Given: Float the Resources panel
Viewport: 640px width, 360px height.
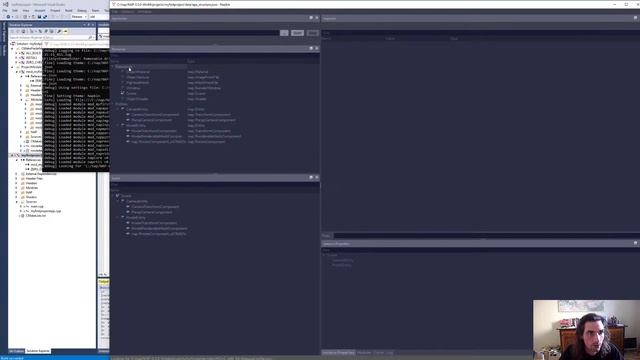Looking at the screenshot, I should 311,49.
